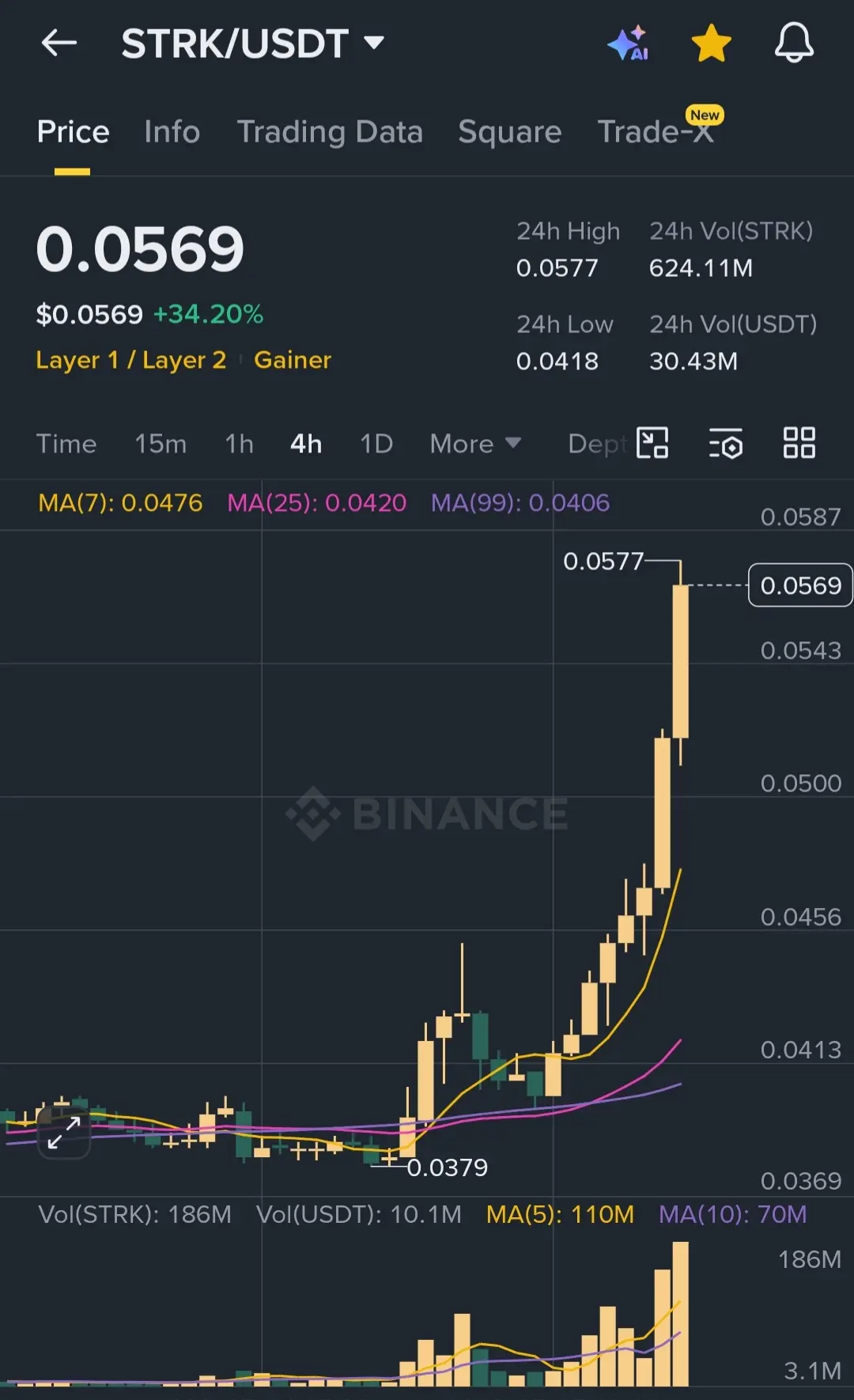Screen dimensions: 854x1400
Task: Tap the +34.20% change value
Action: coord(208,314)
